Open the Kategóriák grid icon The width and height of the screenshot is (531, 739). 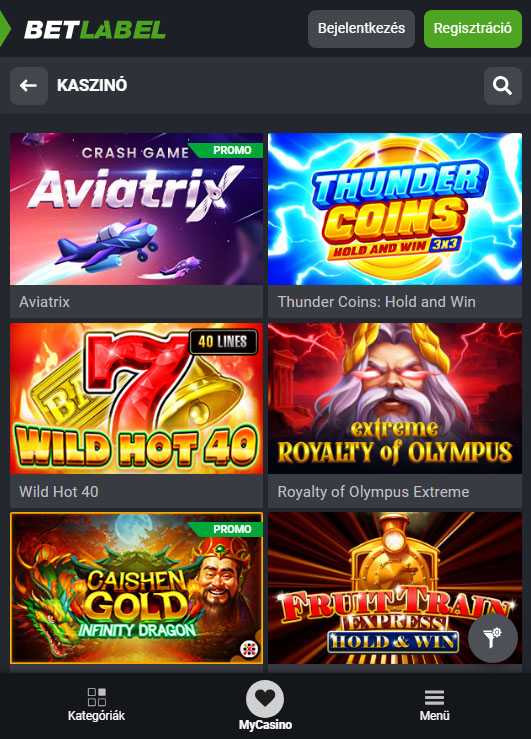click(97, 697)
